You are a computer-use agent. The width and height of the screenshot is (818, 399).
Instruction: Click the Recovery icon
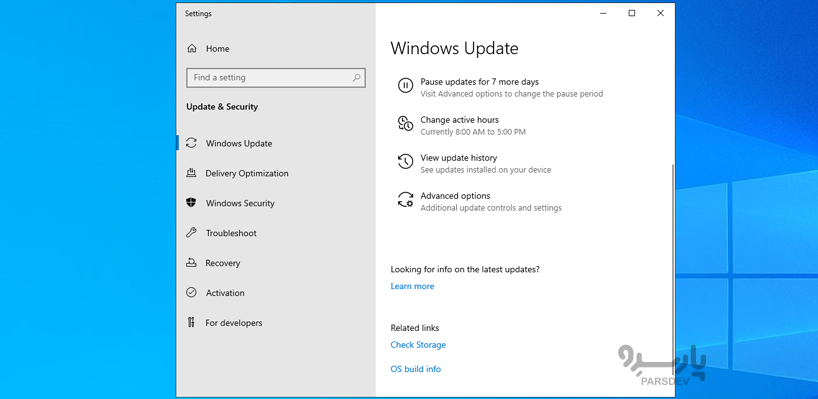coord(191,263)
